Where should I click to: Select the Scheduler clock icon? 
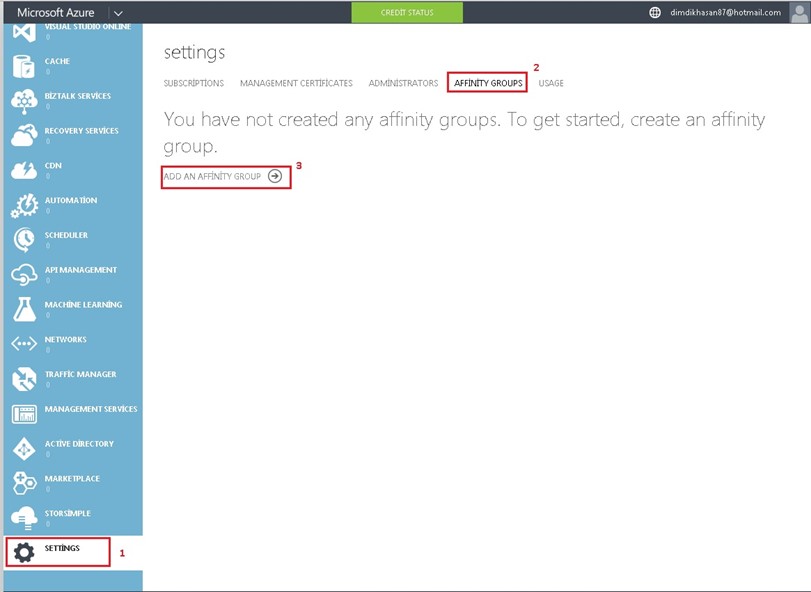click(x=24, y=240)
